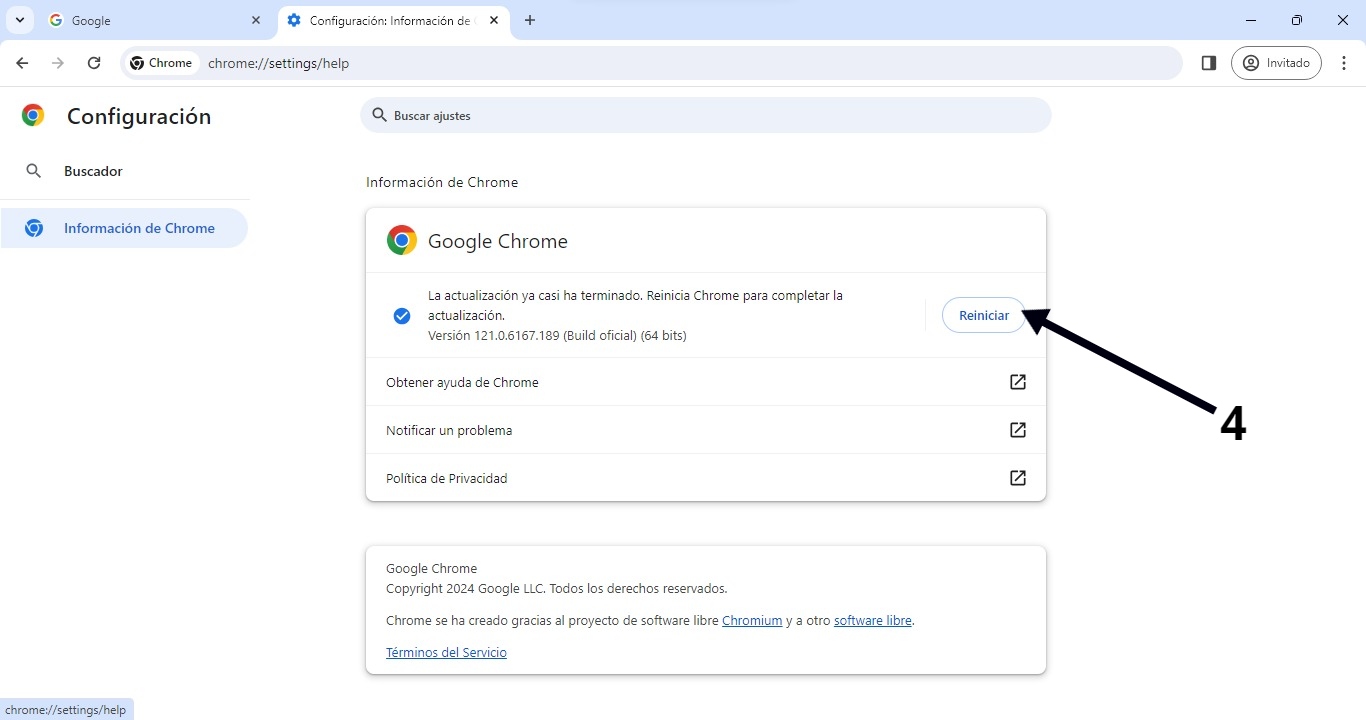Open Obtener ayuda de Chrome
The height and width of the screenshot is (720, 1366).
[x=706, y=382]
